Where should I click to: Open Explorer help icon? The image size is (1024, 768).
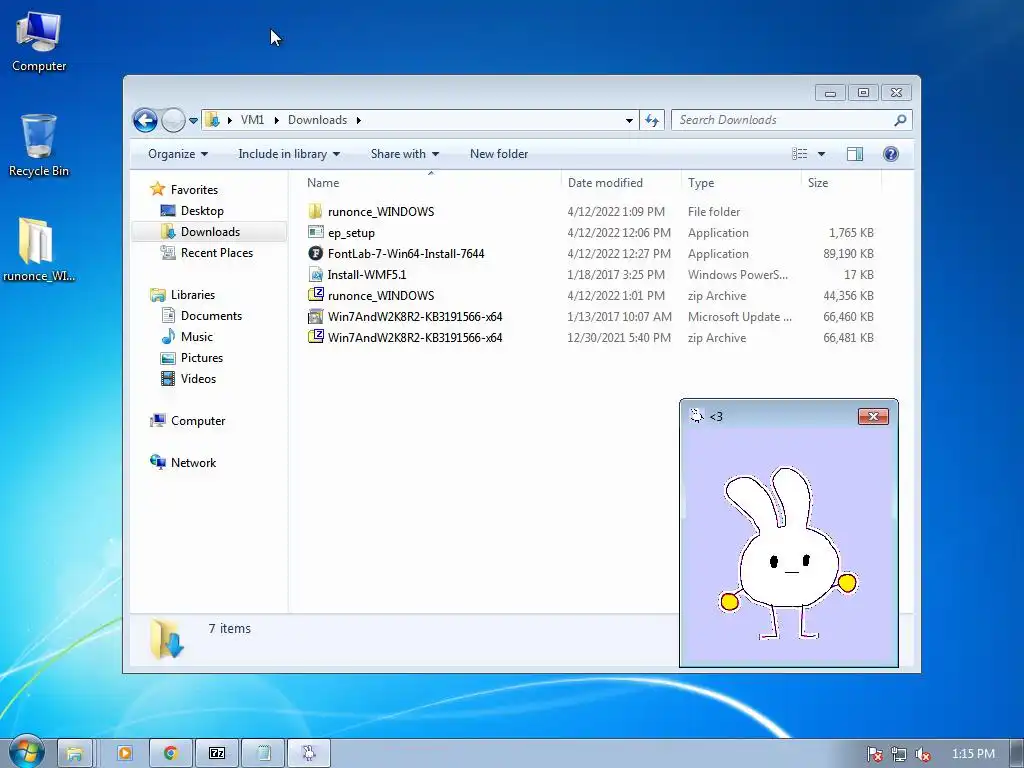(891, 154)
